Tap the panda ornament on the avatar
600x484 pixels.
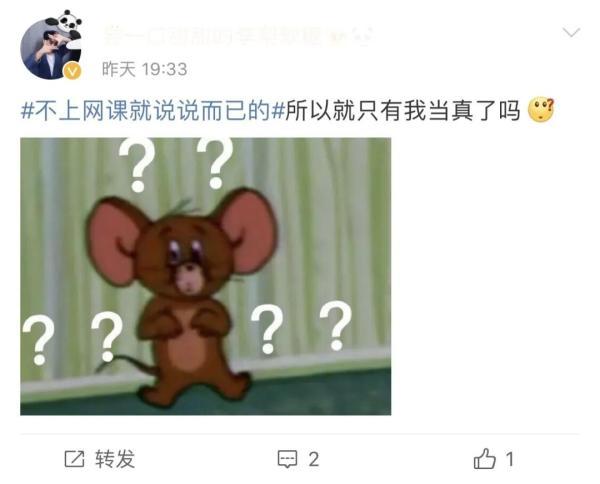pyautogui.click(x=65, y=24)
